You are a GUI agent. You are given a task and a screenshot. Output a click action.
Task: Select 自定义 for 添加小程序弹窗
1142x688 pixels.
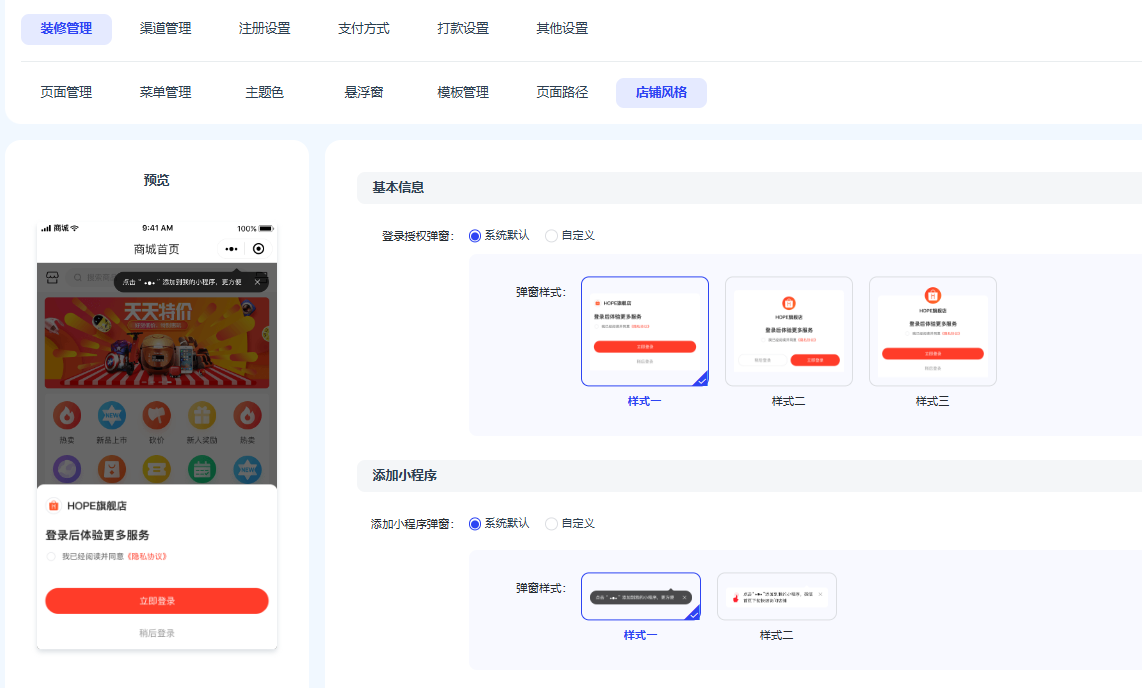[x=551, y=524]
